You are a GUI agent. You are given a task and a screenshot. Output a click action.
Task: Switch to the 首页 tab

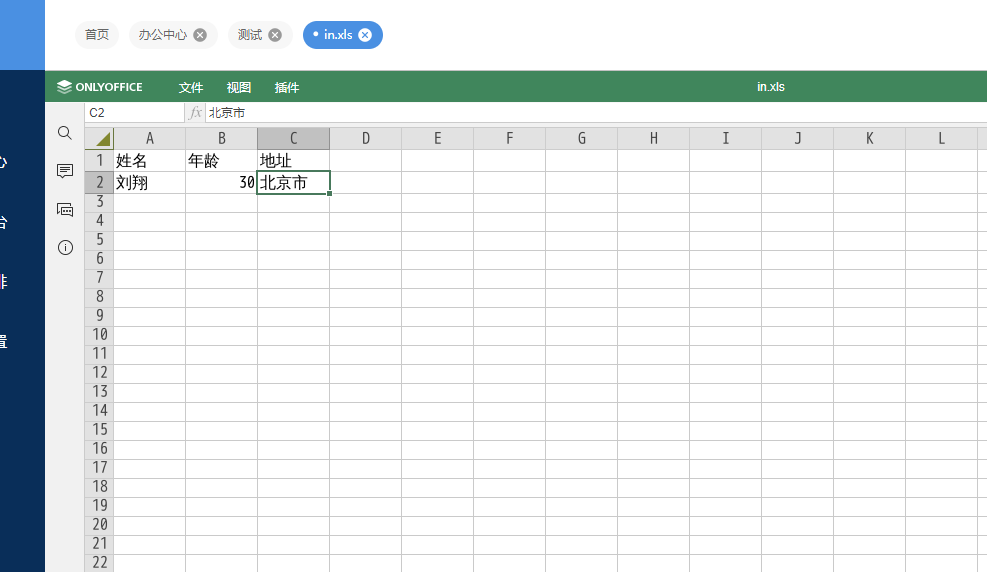[x=97, y=35]
